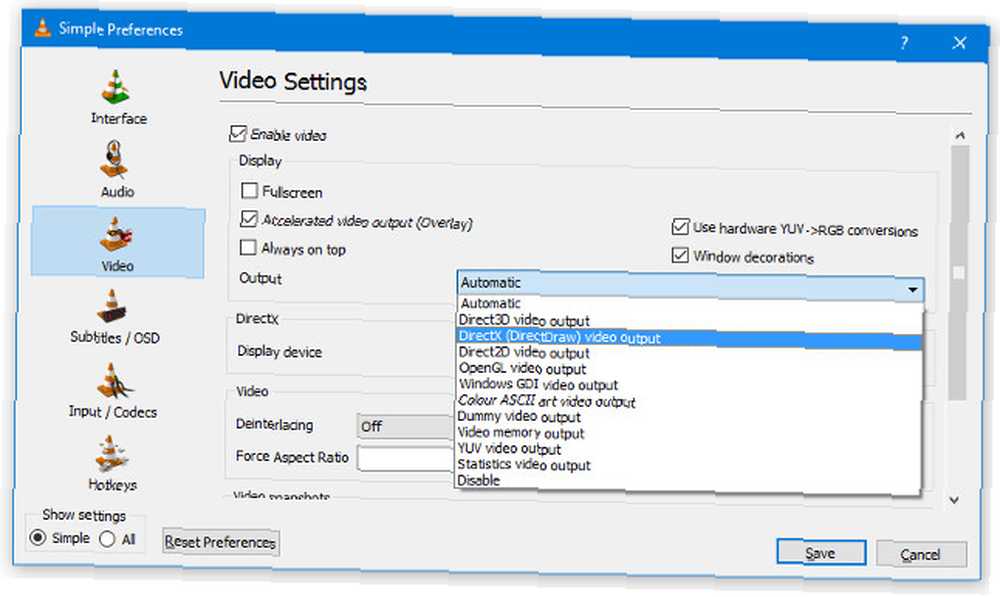Open the Deinterlacing Off dropdown

click(404, 426)
